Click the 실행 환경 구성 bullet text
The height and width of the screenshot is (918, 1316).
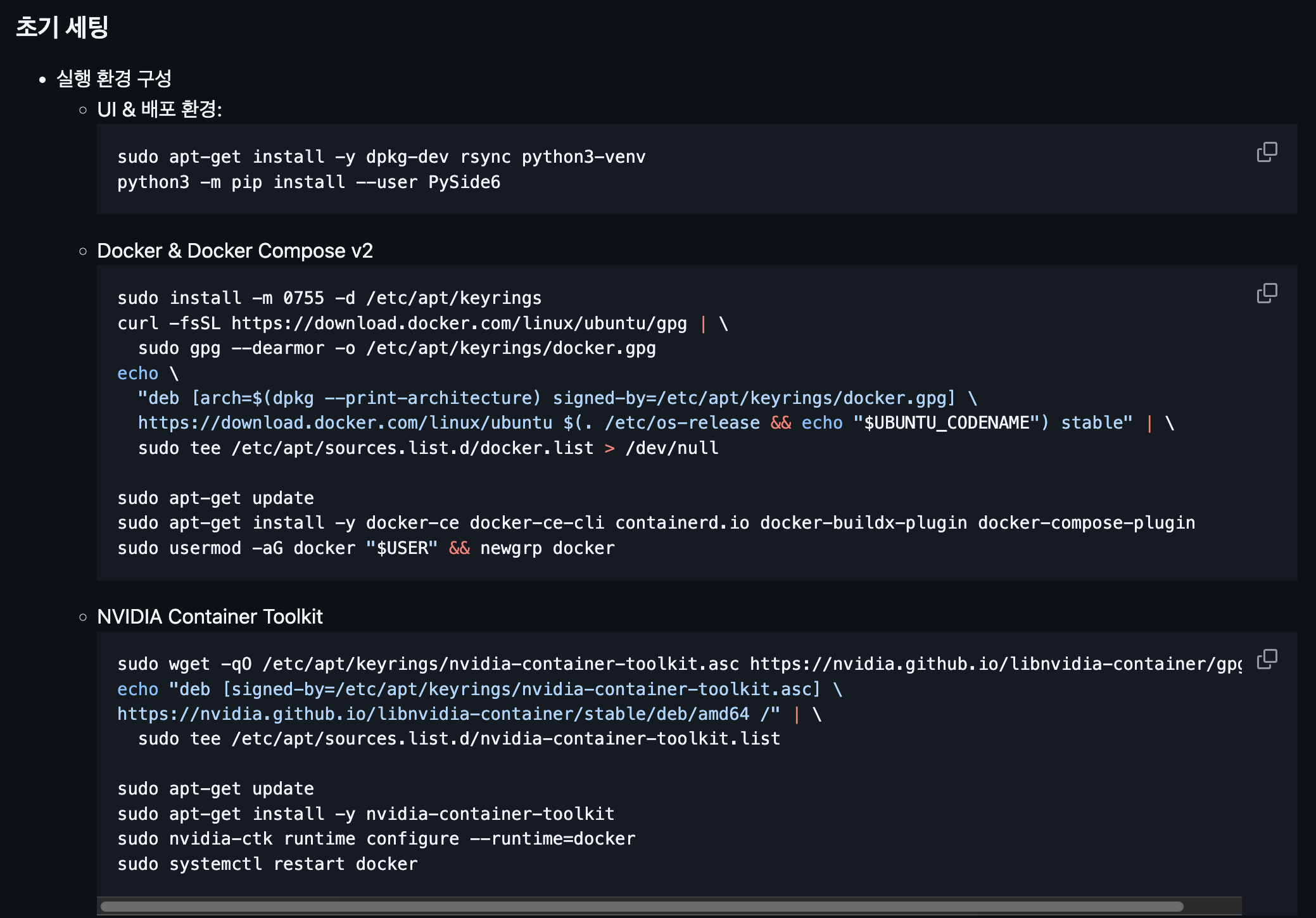[x=114, y=79]
